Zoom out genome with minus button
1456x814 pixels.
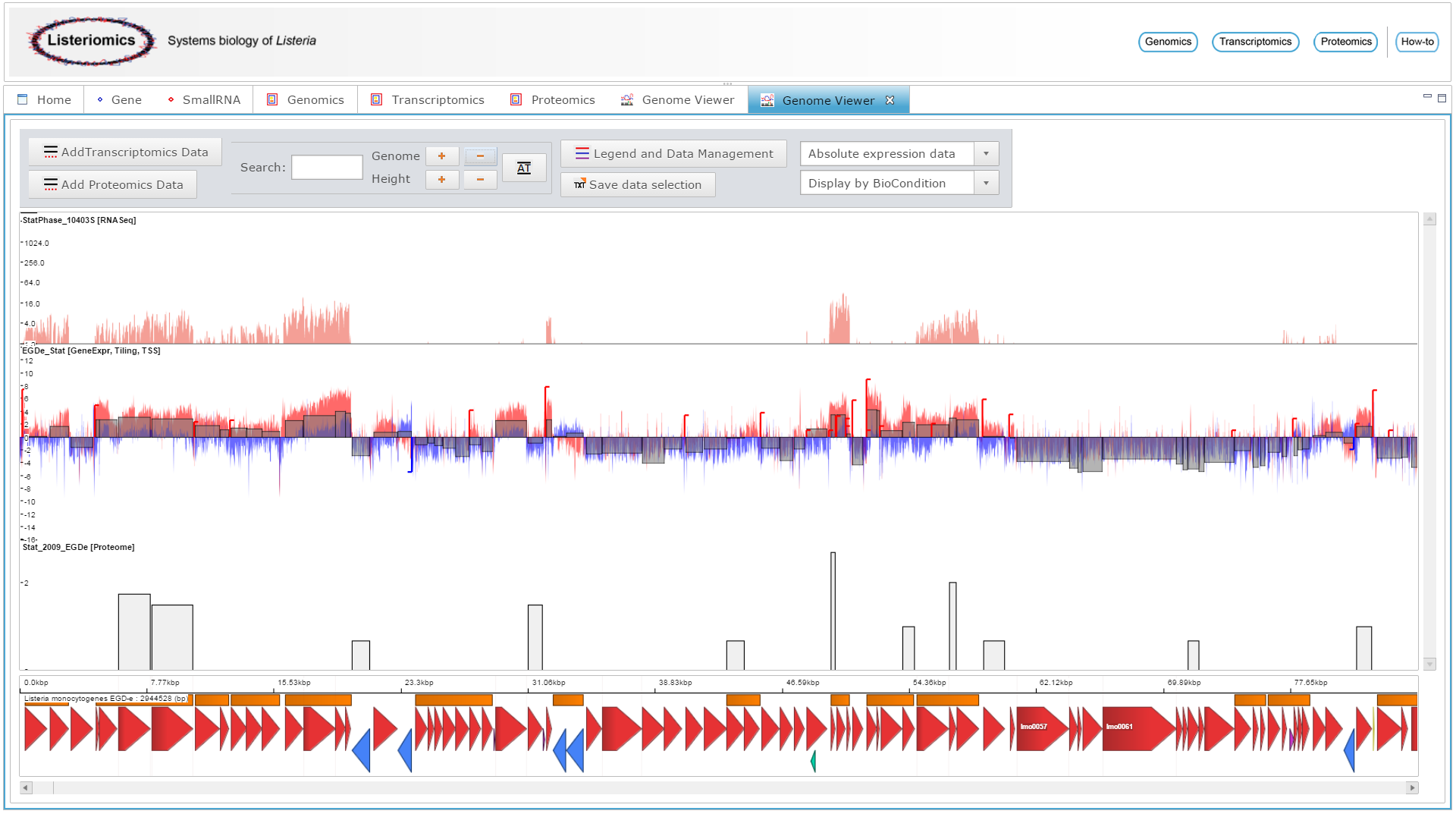pyautogui.click(x=480, y=156)
